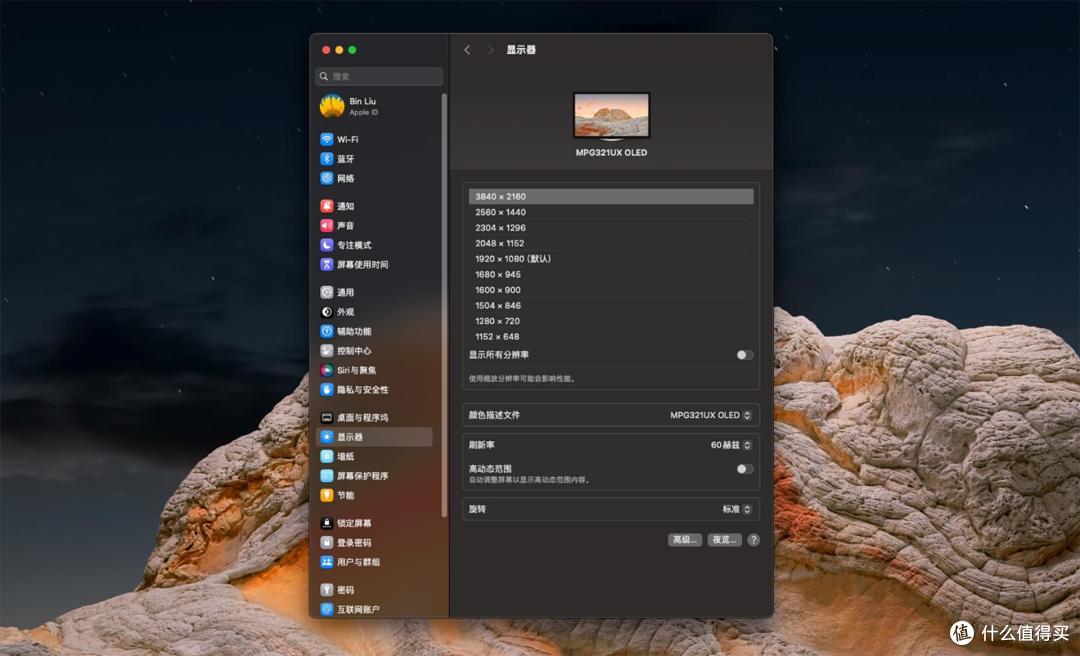Open the 声音 sound icon

pos(327,225)
